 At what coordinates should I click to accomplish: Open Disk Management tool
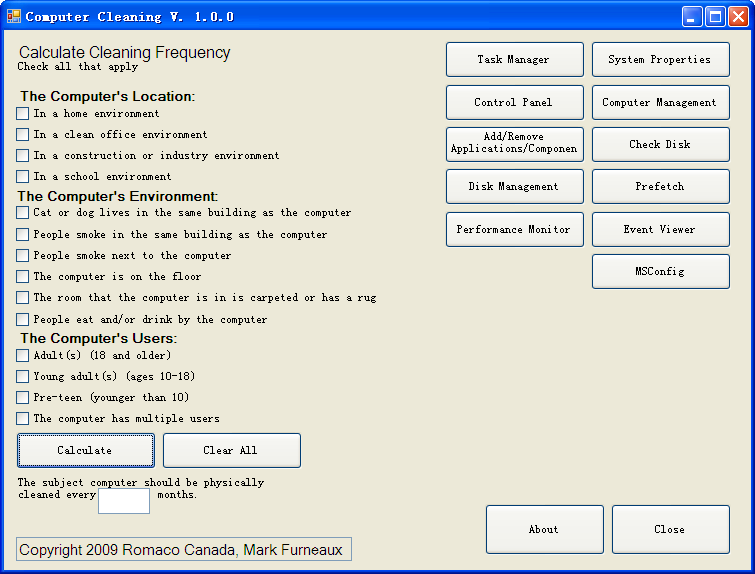point(514,187)
